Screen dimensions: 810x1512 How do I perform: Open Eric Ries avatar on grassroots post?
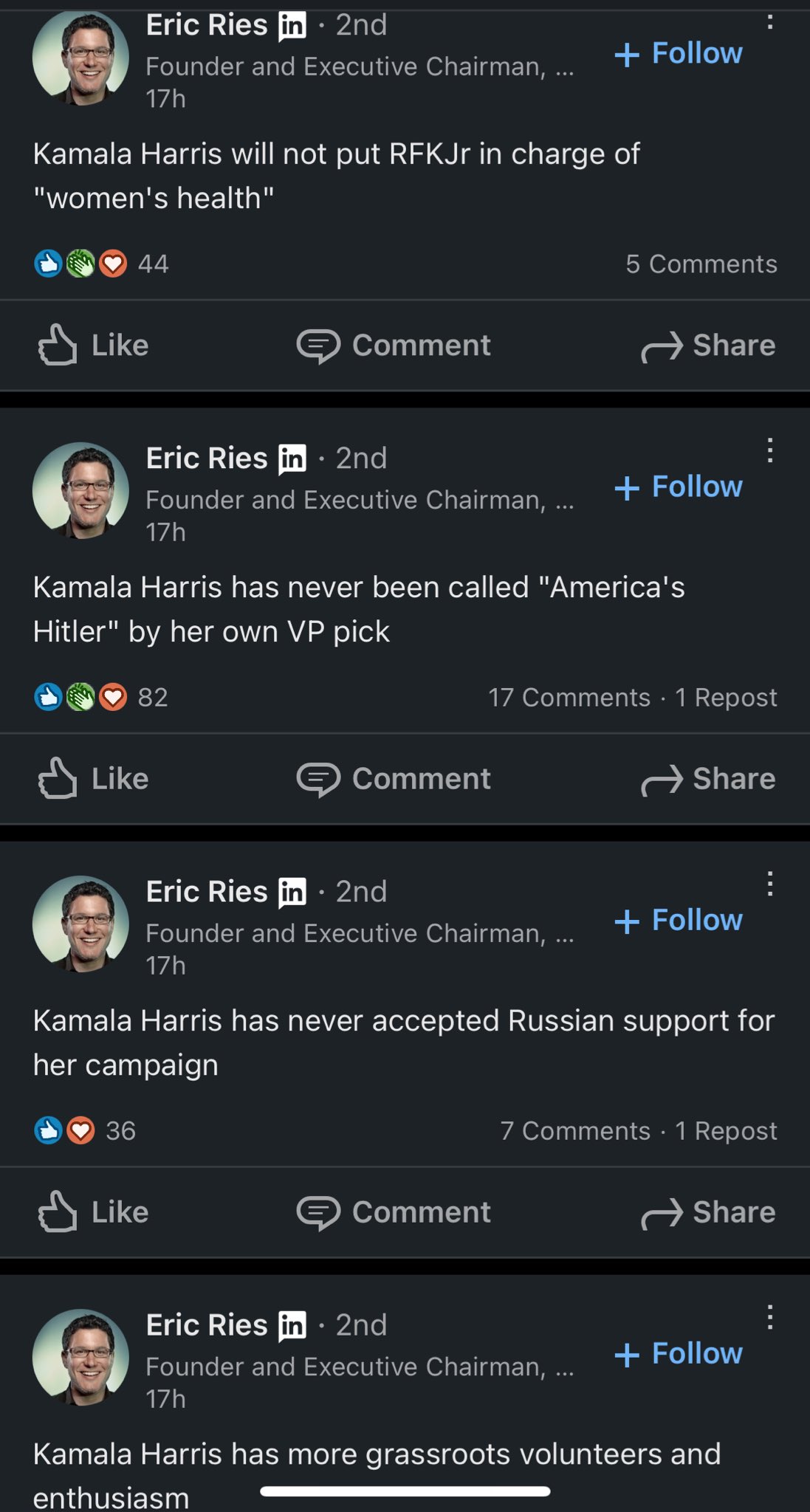click(80, 1357)
